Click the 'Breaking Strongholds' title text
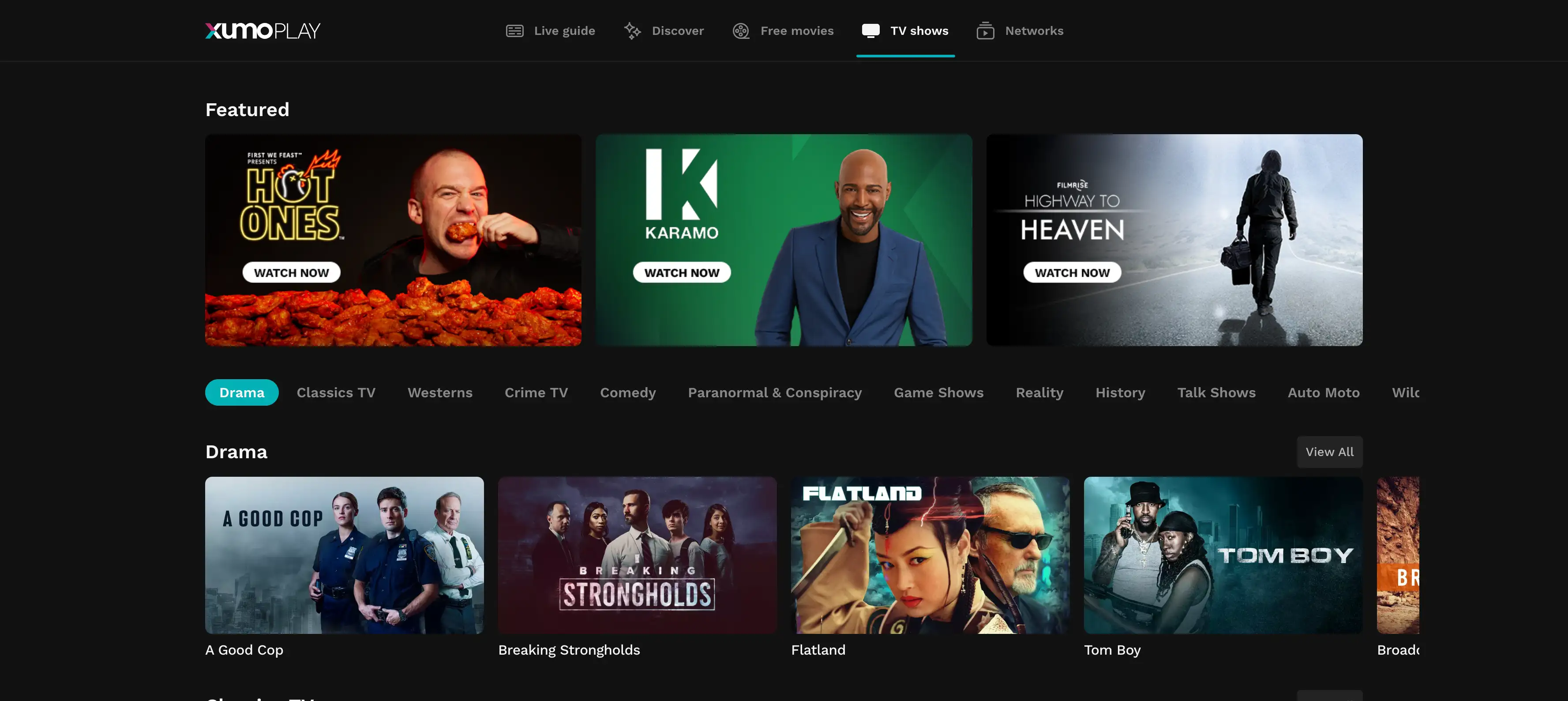 click(569, 650)
